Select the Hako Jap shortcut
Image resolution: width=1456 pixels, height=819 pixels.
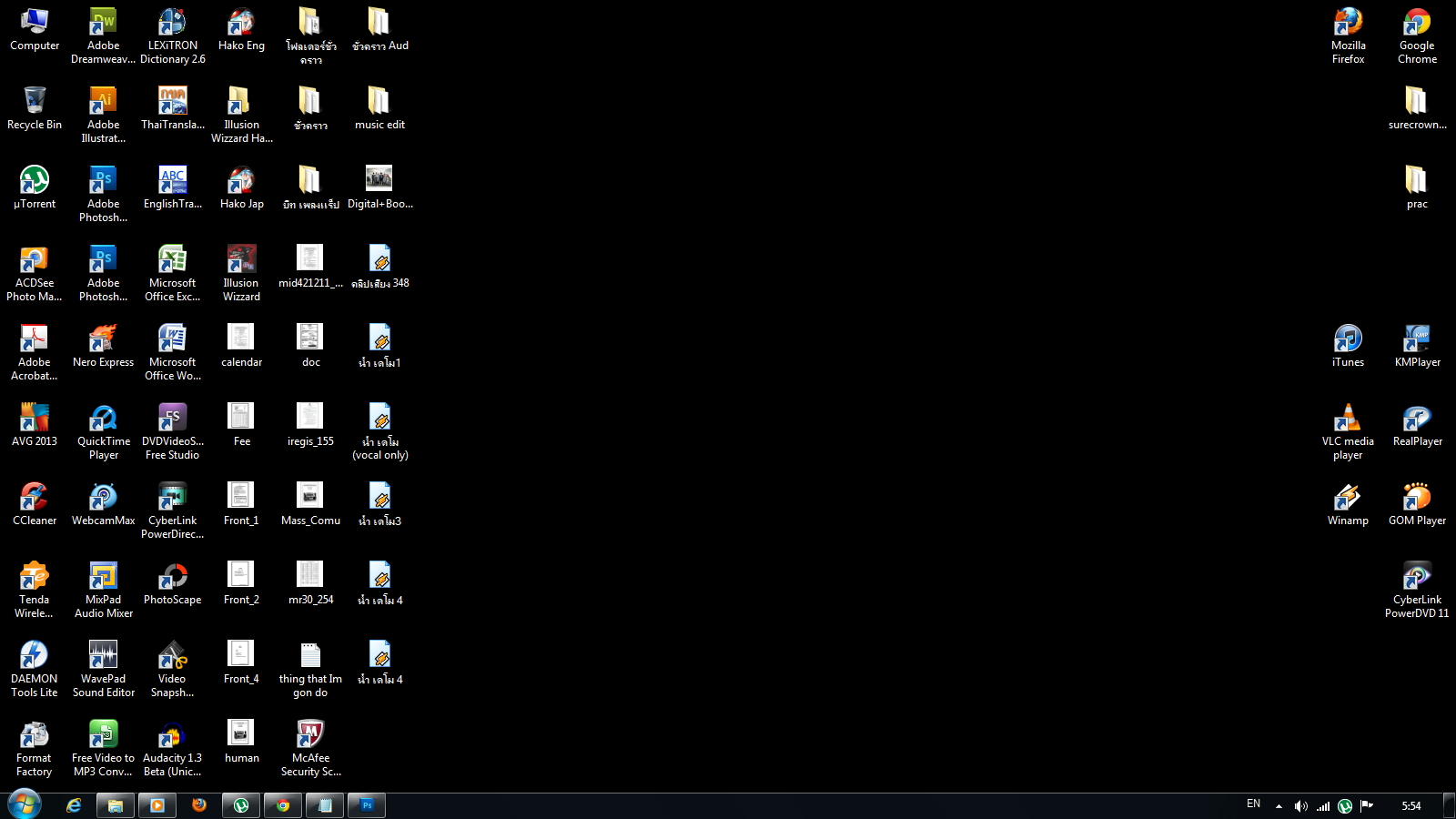point(242,187)
